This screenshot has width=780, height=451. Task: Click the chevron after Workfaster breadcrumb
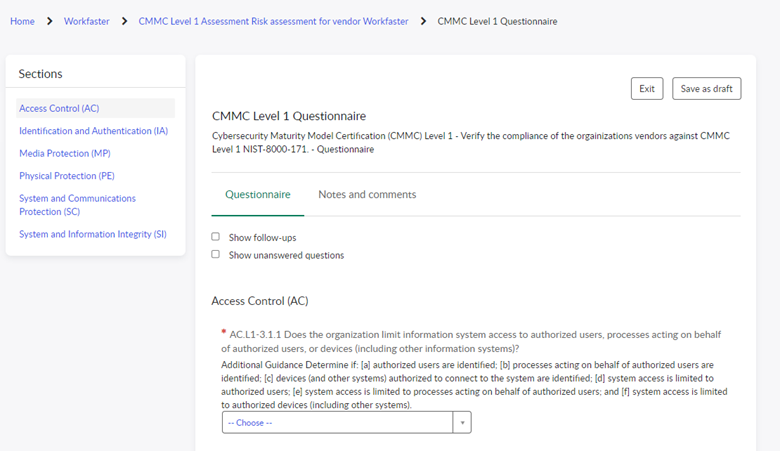coord(124,21)
